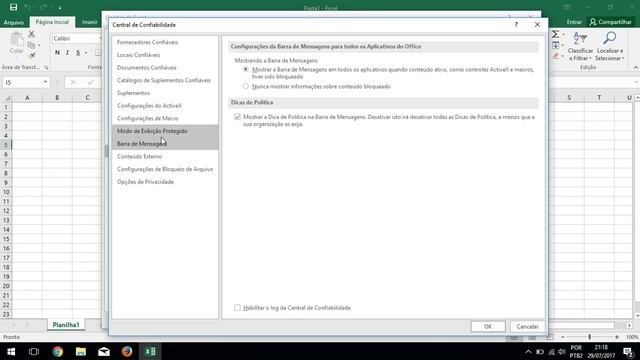Expand the copy options dropdown arrow
Screen dimensions: 640x360
point(39,45)
